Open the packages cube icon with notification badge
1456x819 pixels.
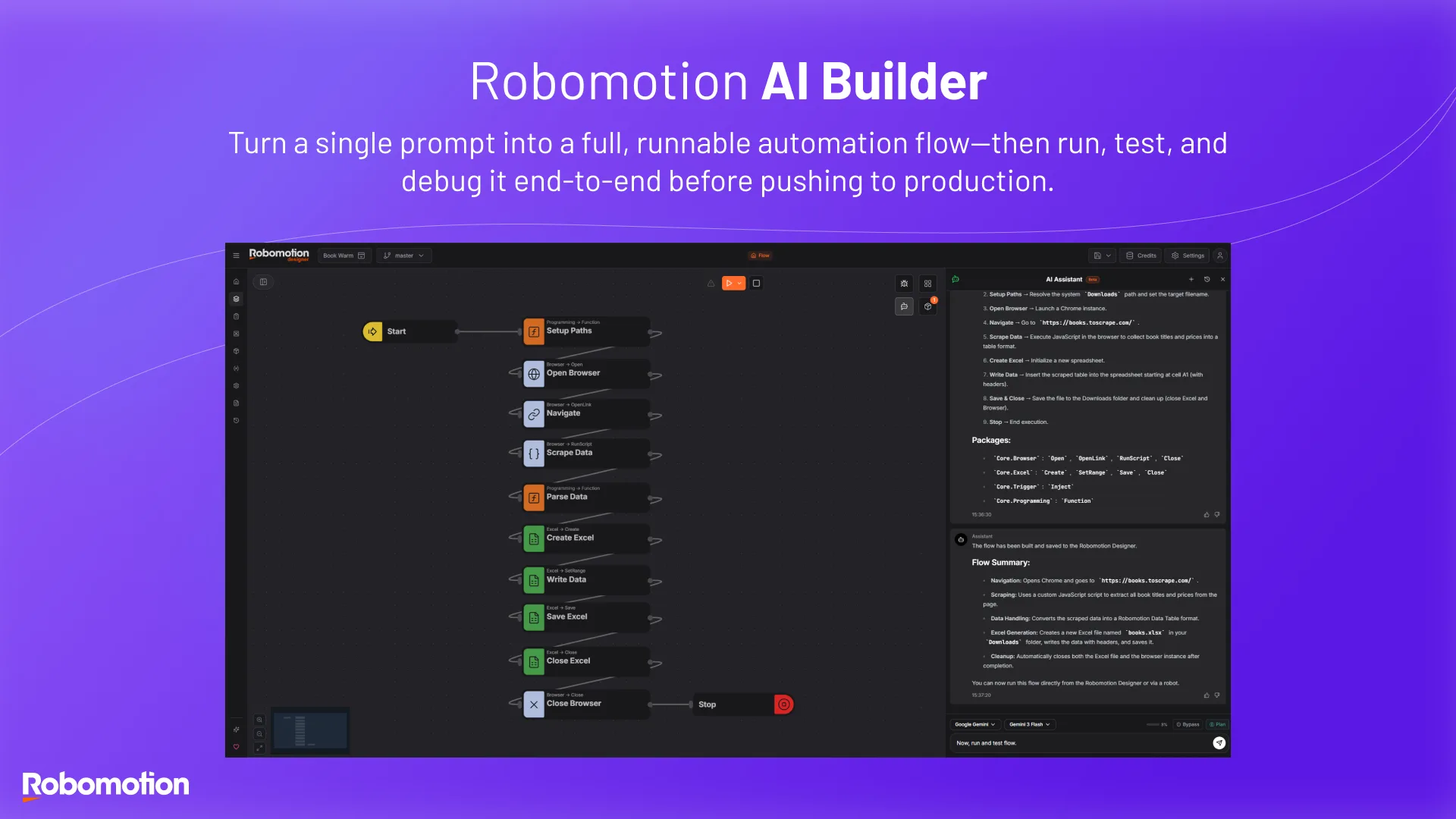coord(927,306)
